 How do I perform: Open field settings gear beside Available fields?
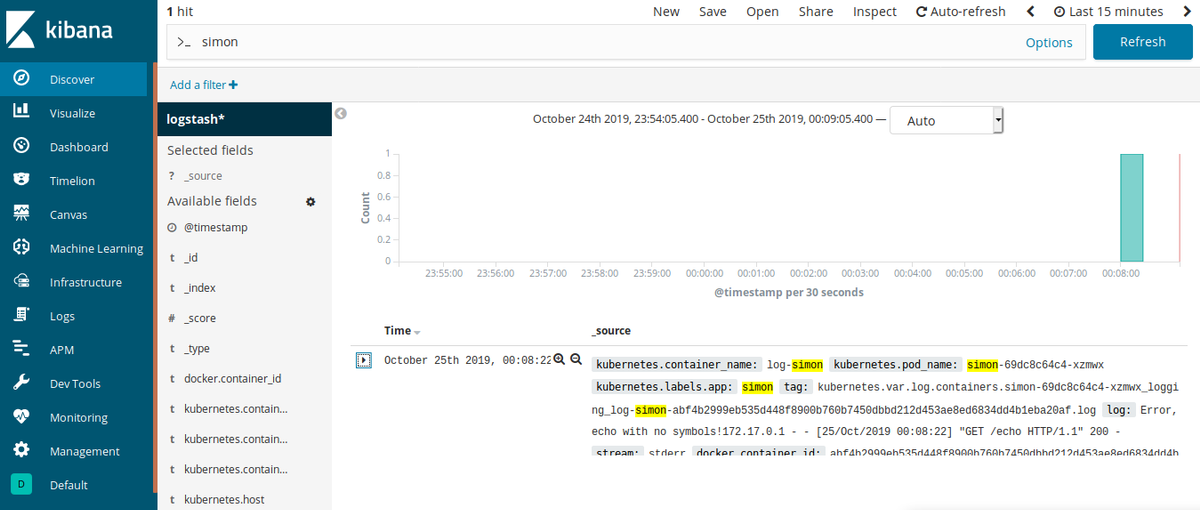(311, 201)
